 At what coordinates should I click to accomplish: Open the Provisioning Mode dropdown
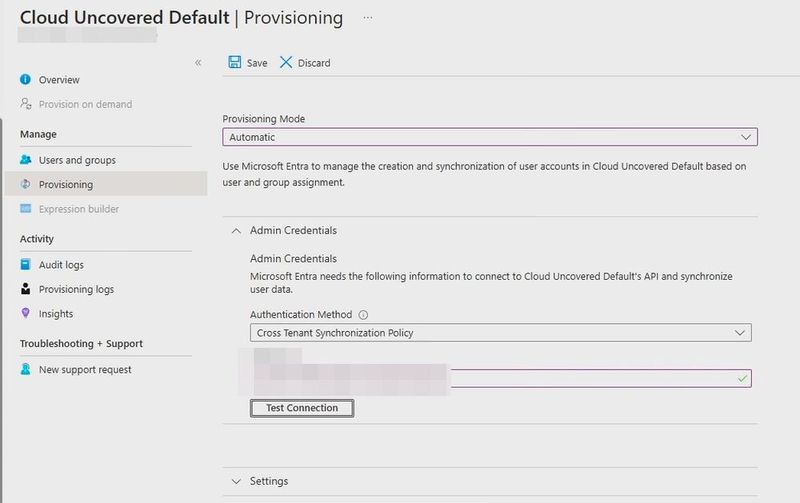click(x=490, y=137)
